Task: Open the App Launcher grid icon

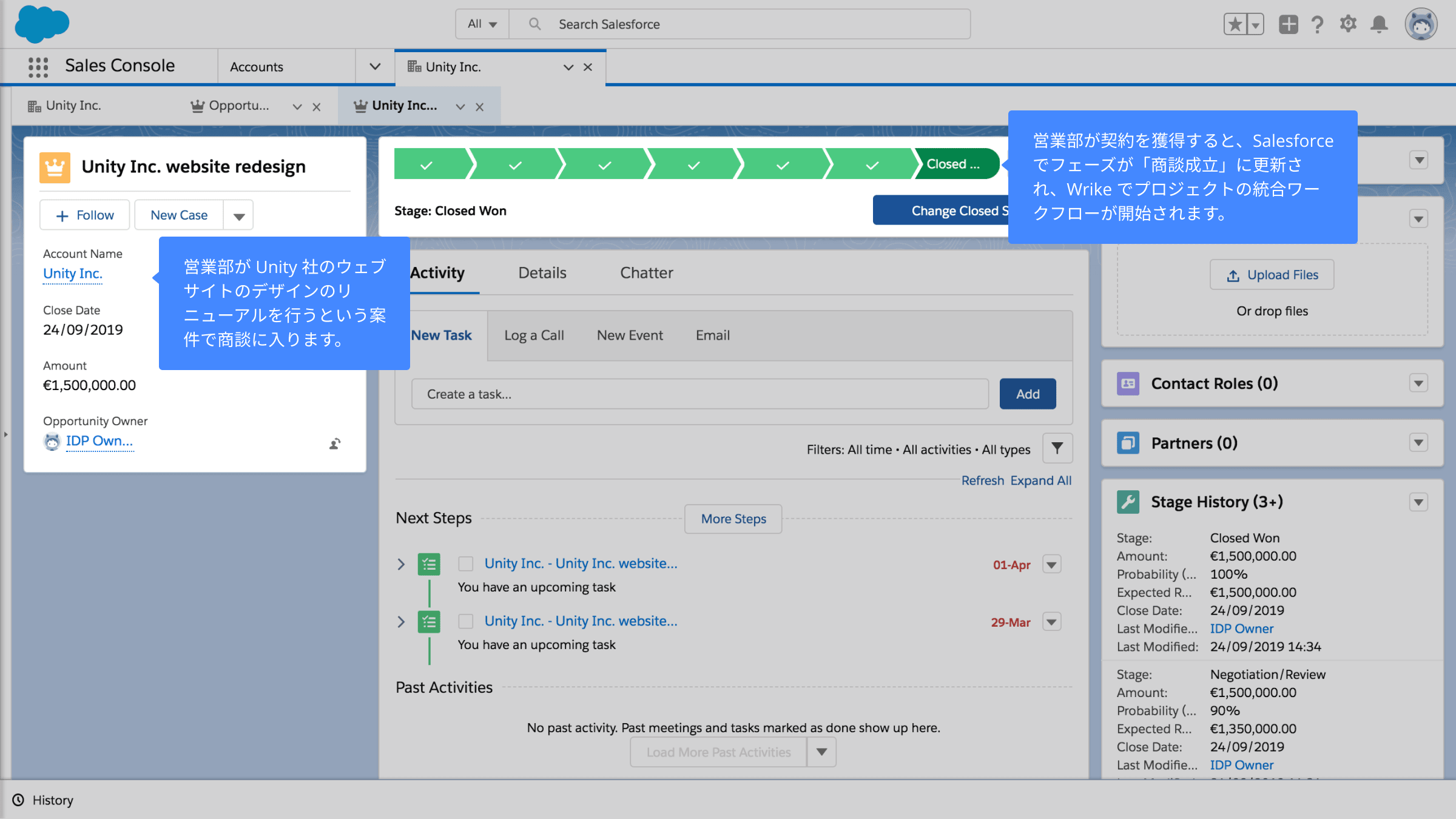Action: click(38, 67)
